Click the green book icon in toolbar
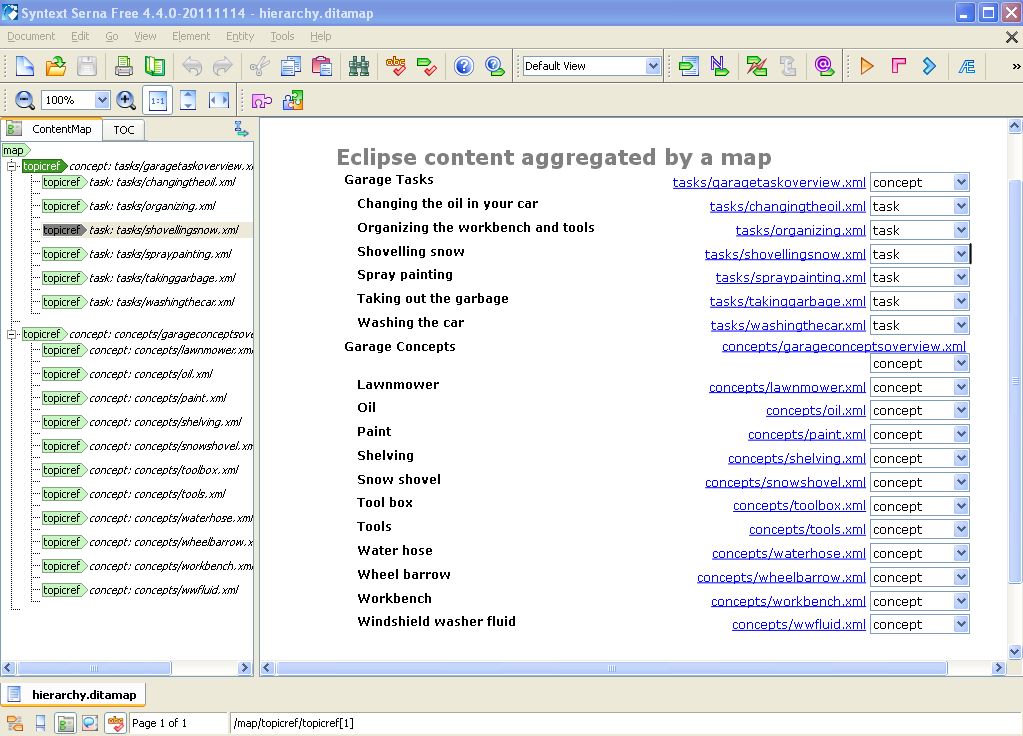 tap(155, 66)
